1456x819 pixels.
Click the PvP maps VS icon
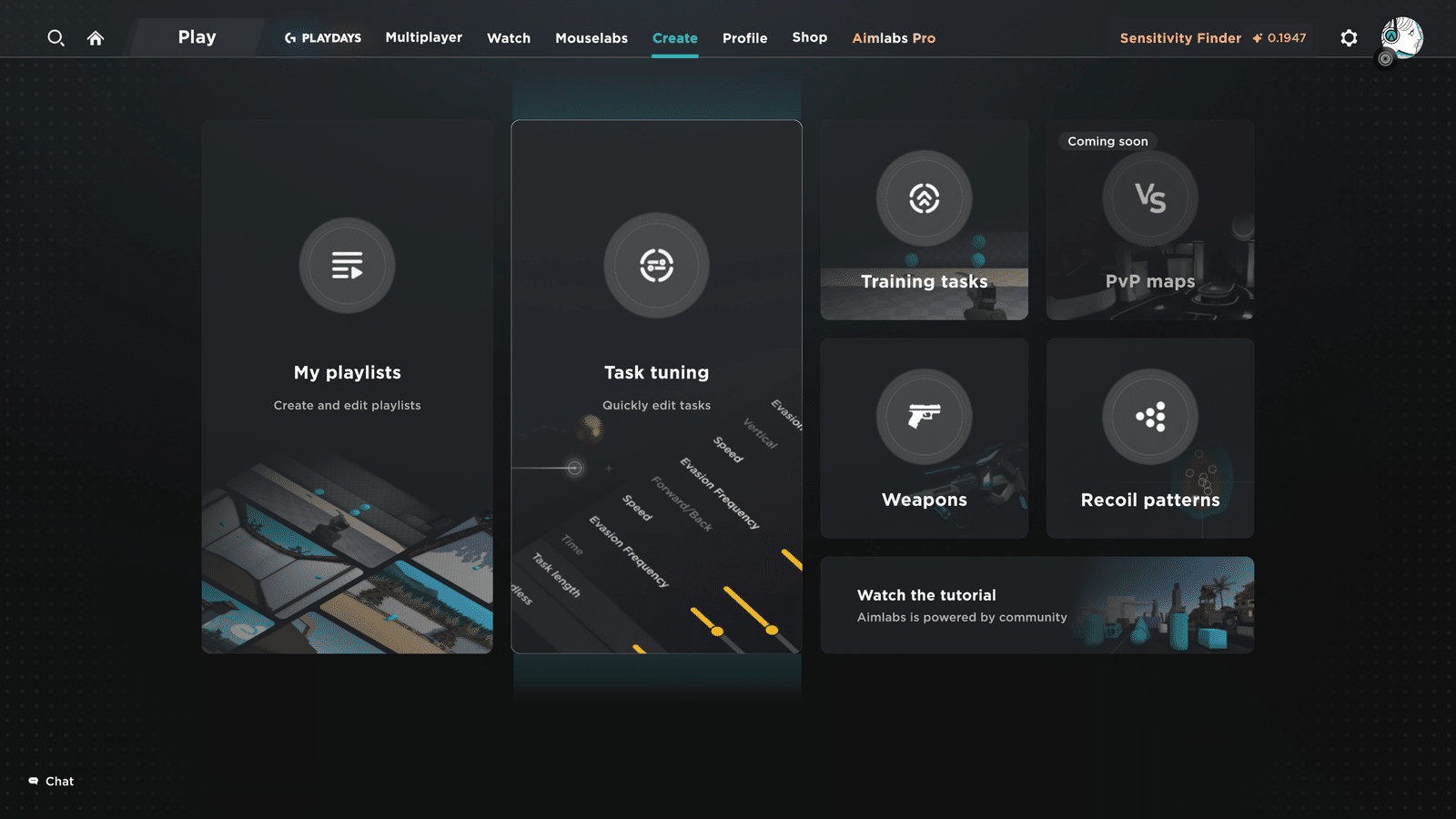(1150, 198)
